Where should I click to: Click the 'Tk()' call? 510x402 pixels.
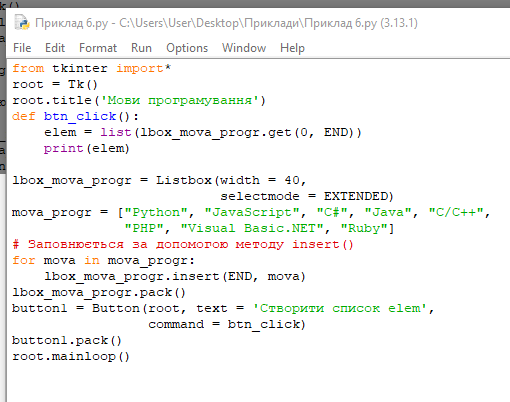83,84
